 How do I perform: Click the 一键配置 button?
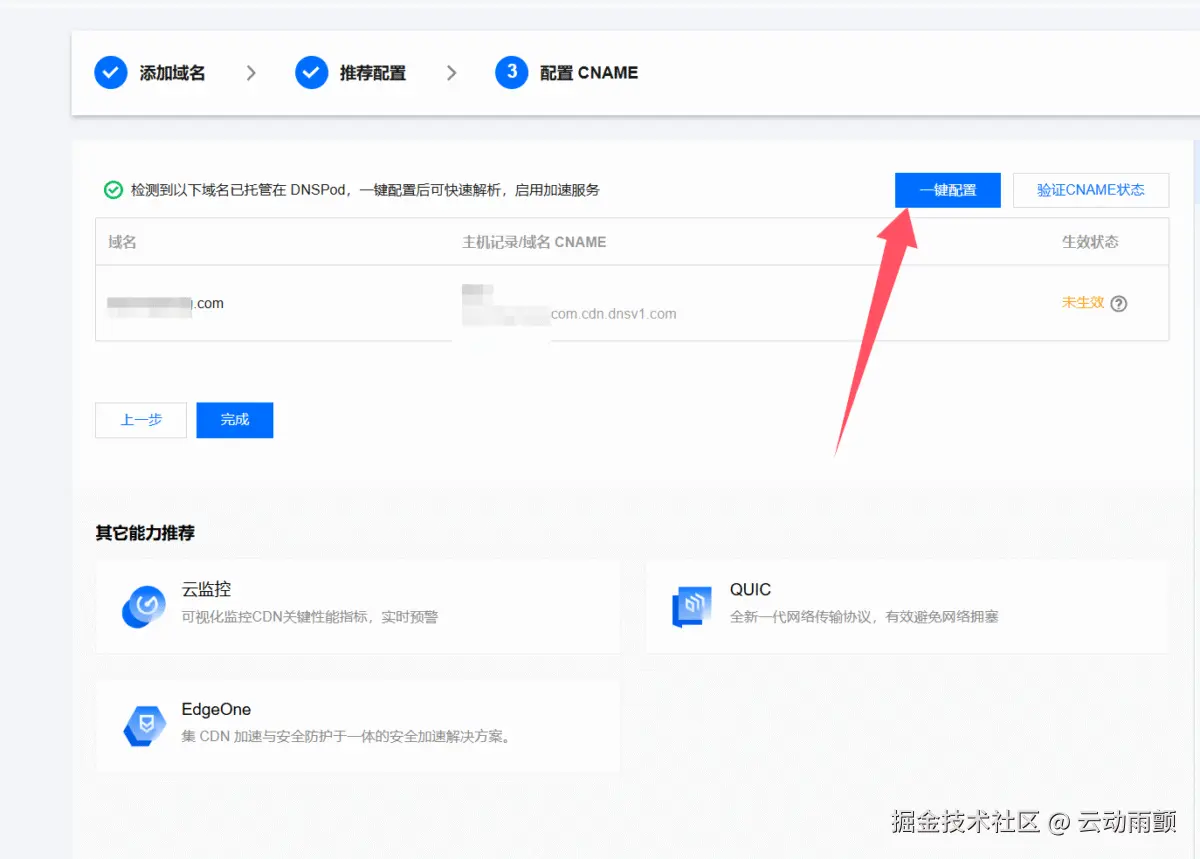947,190
